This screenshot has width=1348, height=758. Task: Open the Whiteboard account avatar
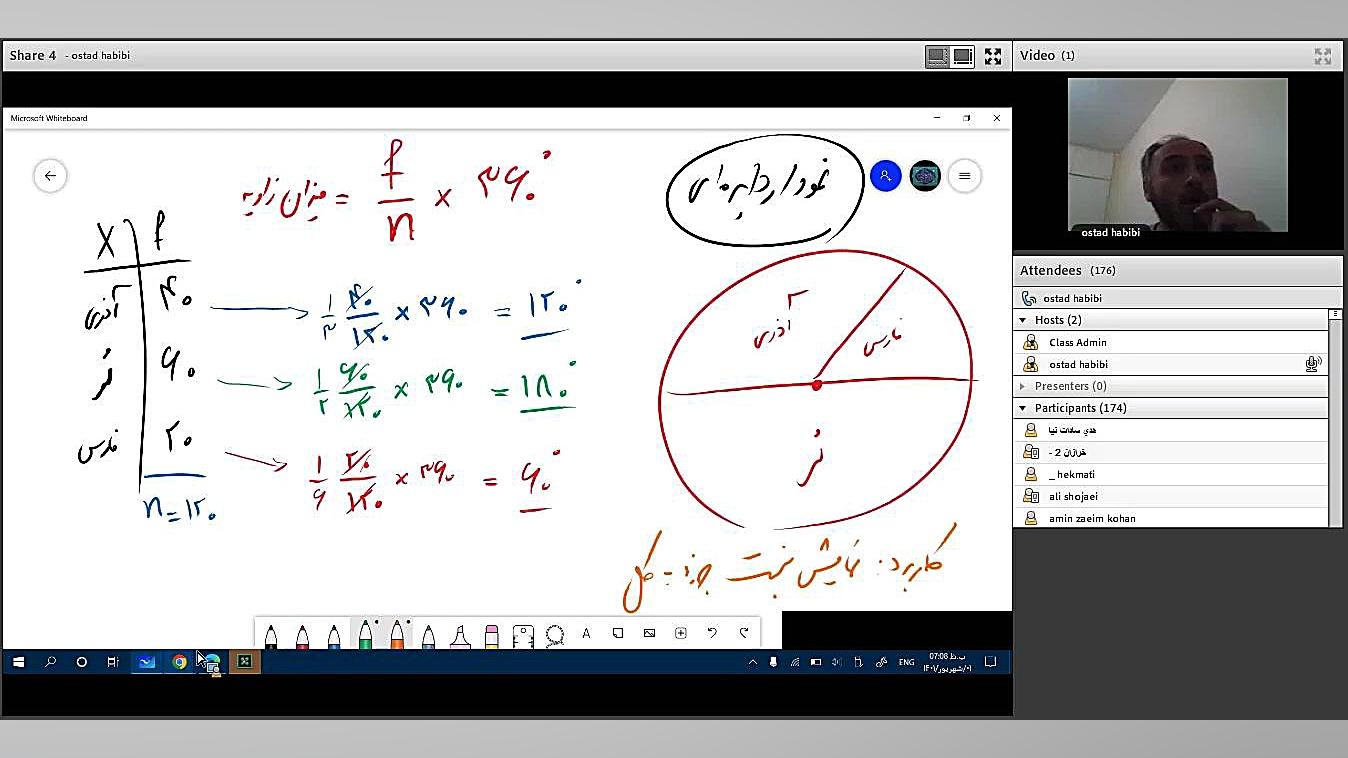point(925,176)
